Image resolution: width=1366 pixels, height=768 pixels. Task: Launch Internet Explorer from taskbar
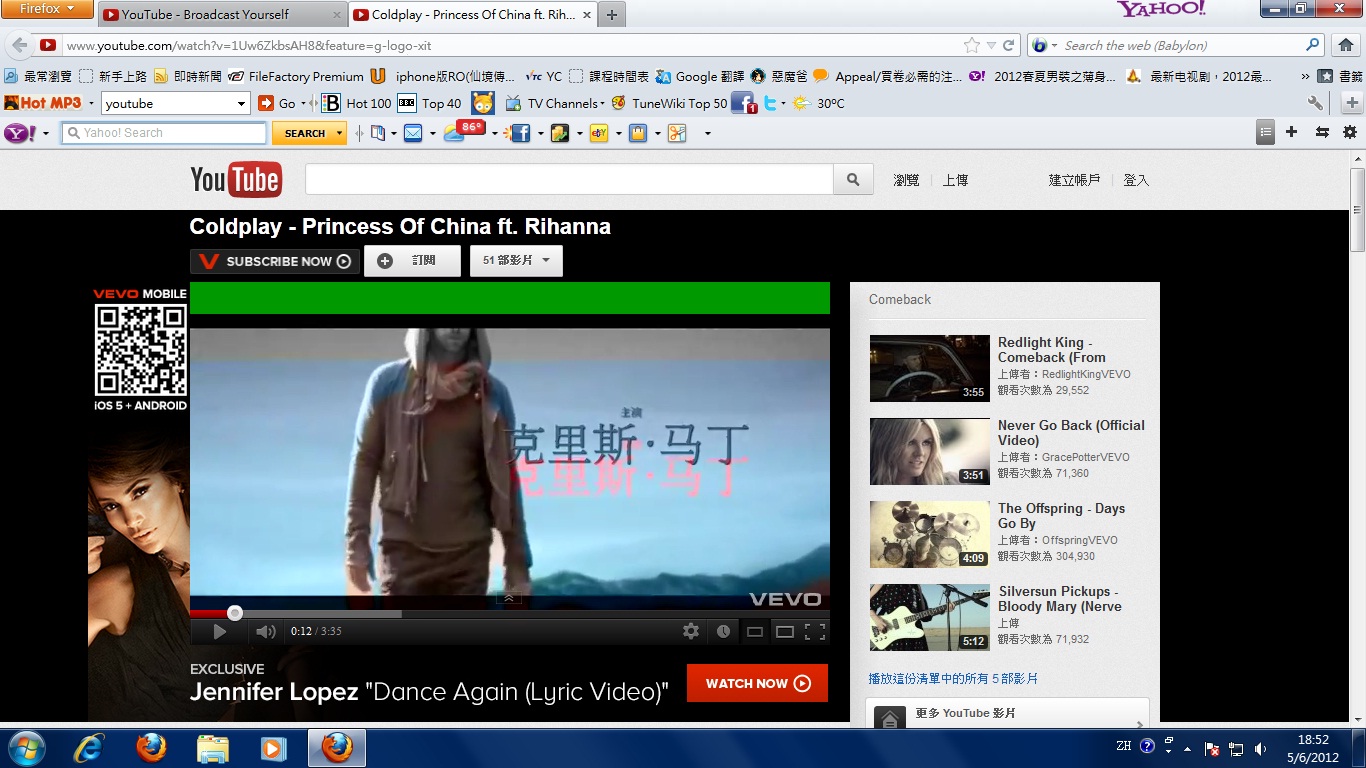tap(90, 748)
